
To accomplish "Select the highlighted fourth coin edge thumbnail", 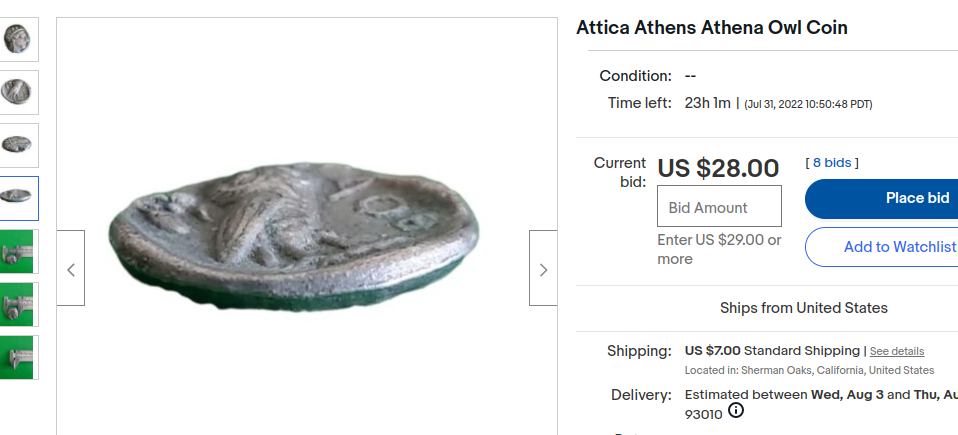I will (17, 197).
